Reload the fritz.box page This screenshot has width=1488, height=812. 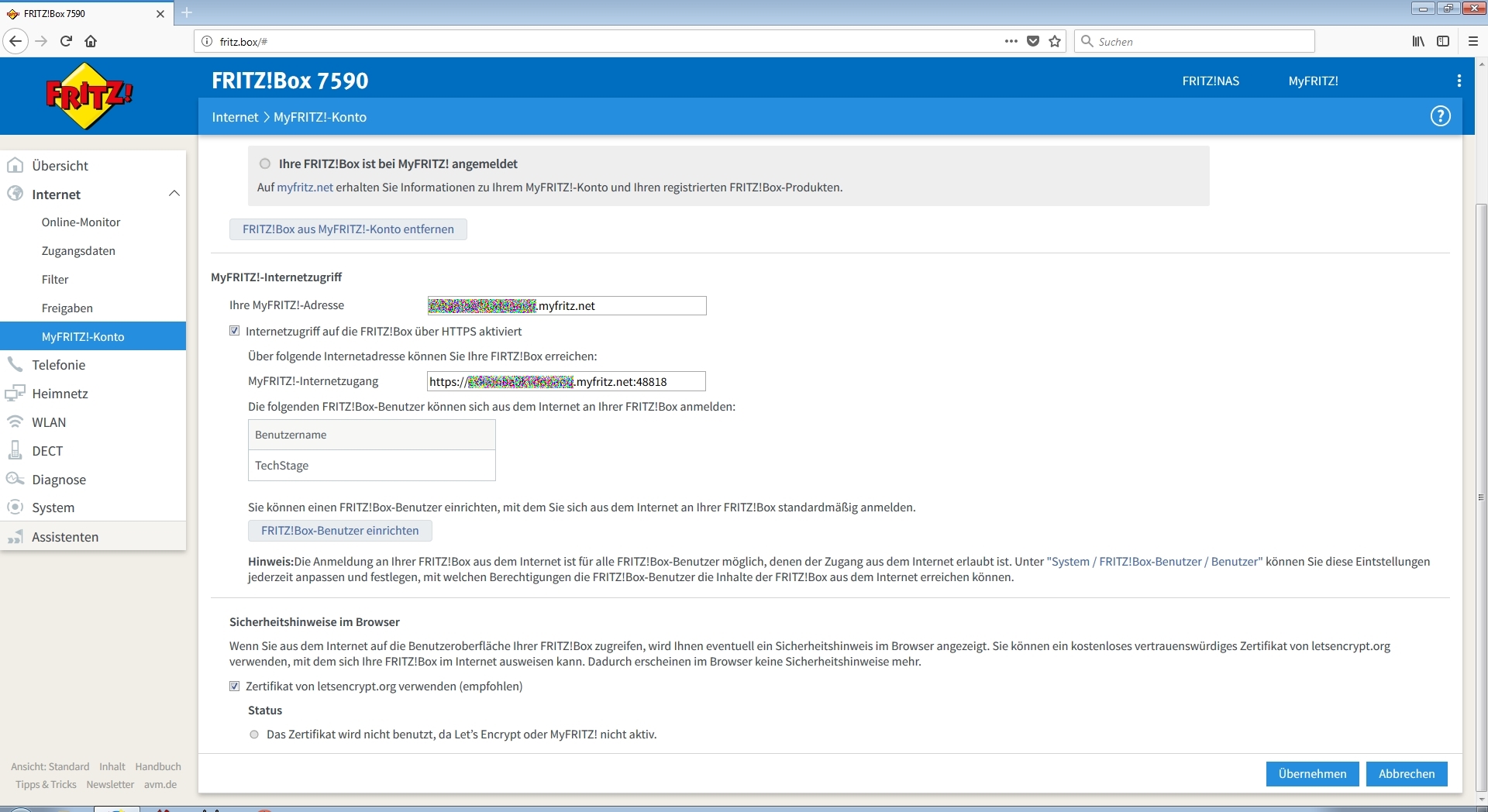coord(67,41)
